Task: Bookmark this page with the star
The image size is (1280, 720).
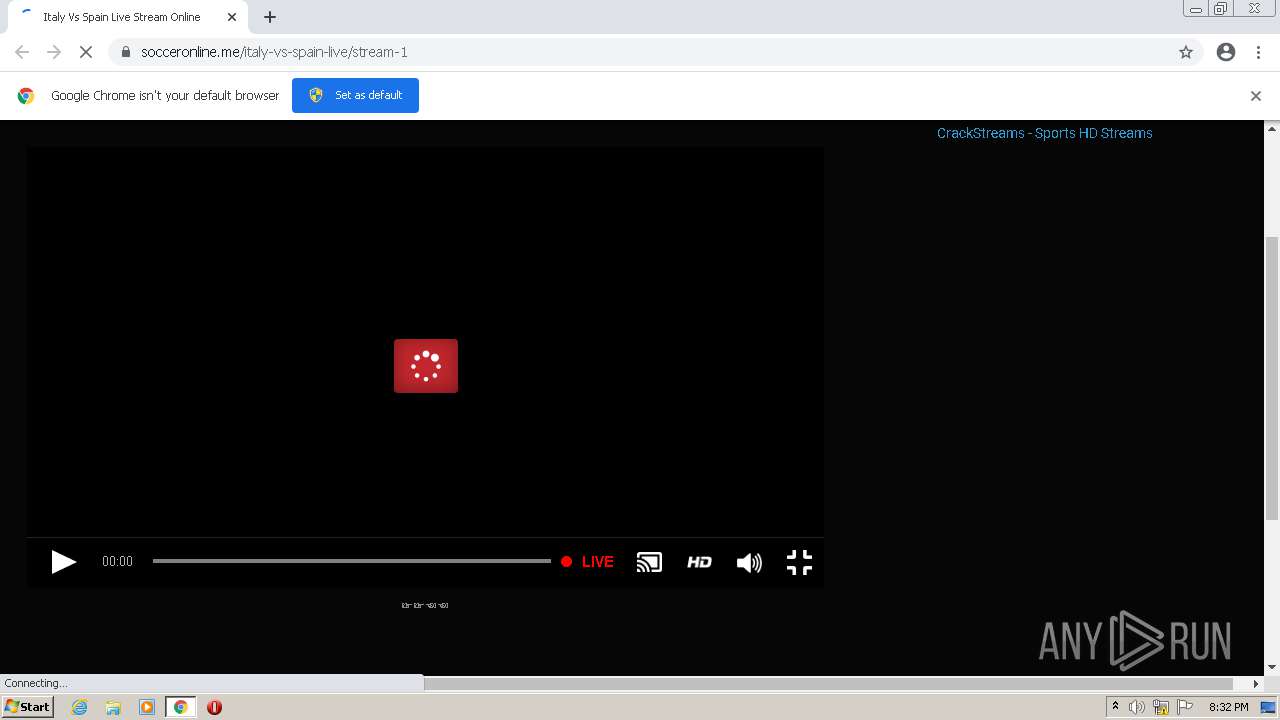Action: point(1186,52)
